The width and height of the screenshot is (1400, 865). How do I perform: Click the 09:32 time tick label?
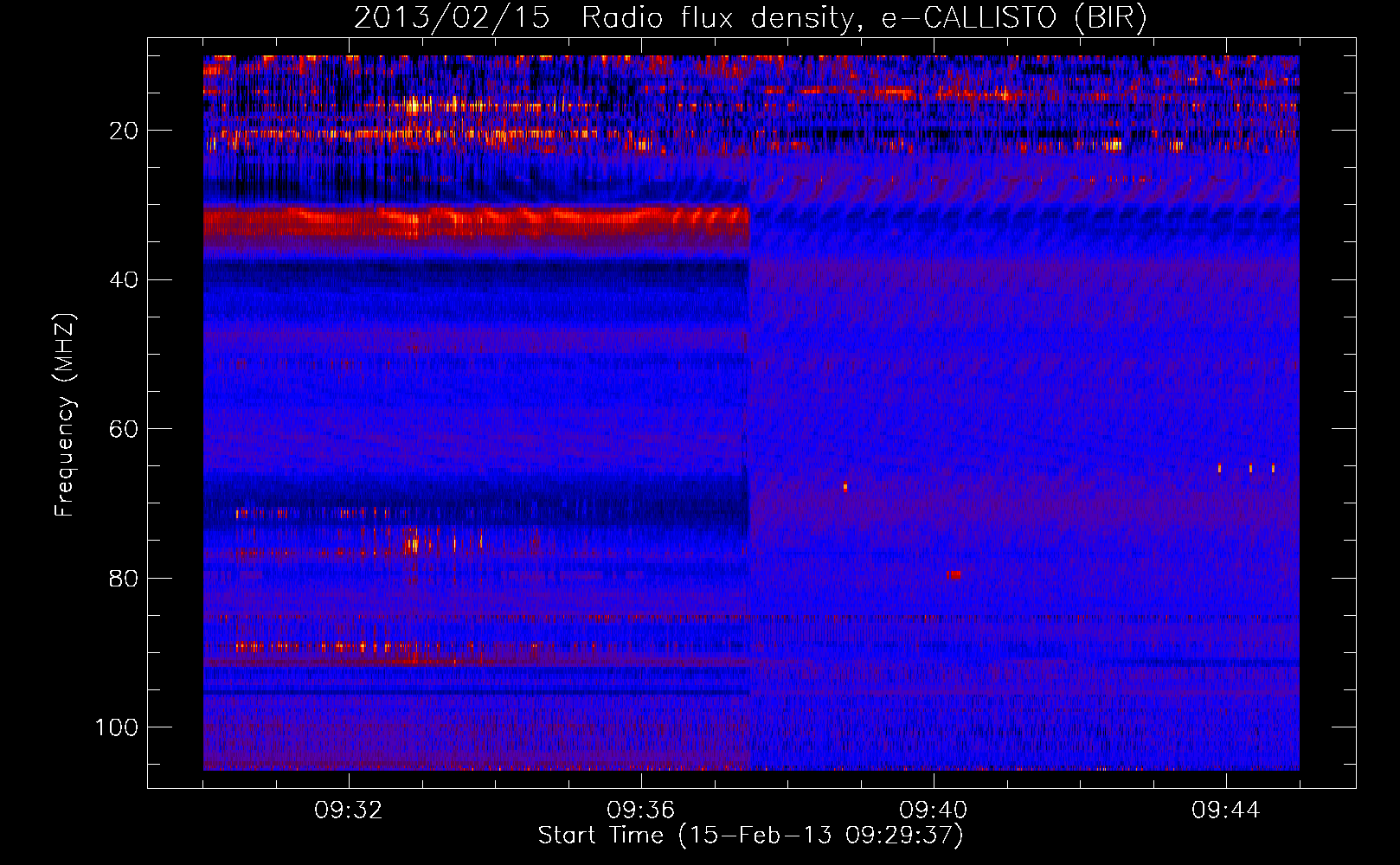coord(349,811)
